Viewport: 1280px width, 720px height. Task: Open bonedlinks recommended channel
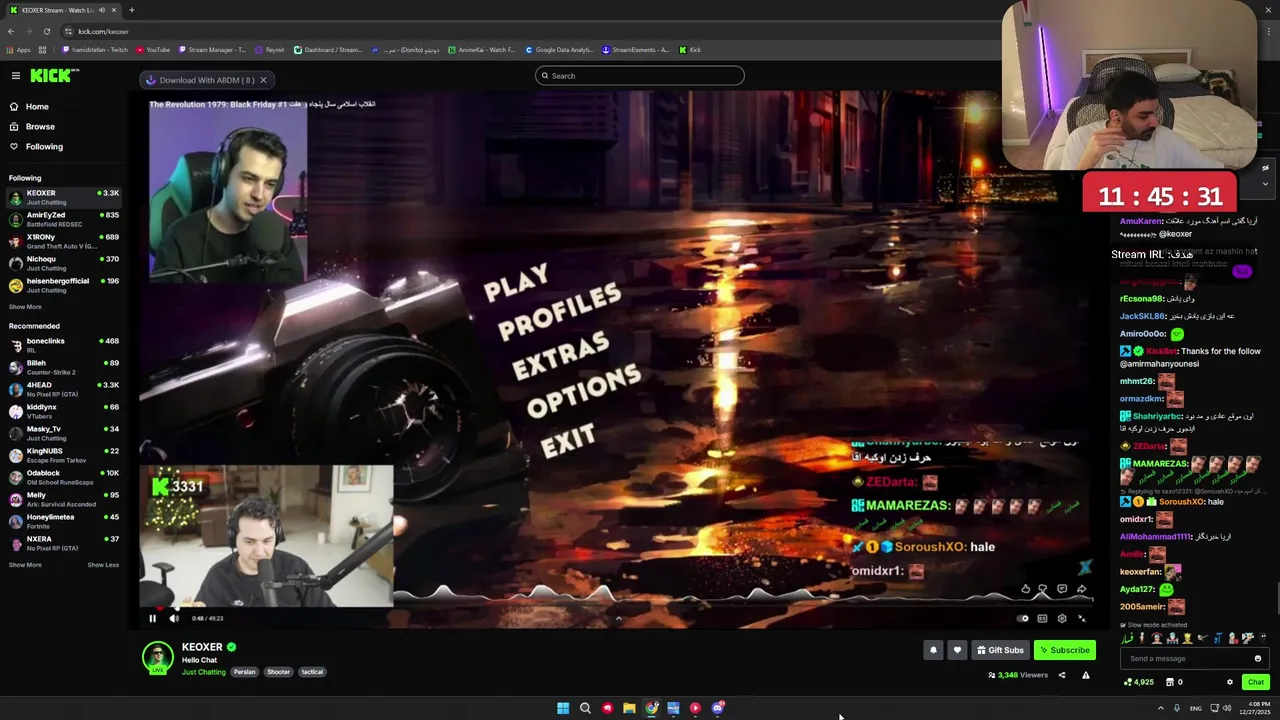[x=64, y=345]
